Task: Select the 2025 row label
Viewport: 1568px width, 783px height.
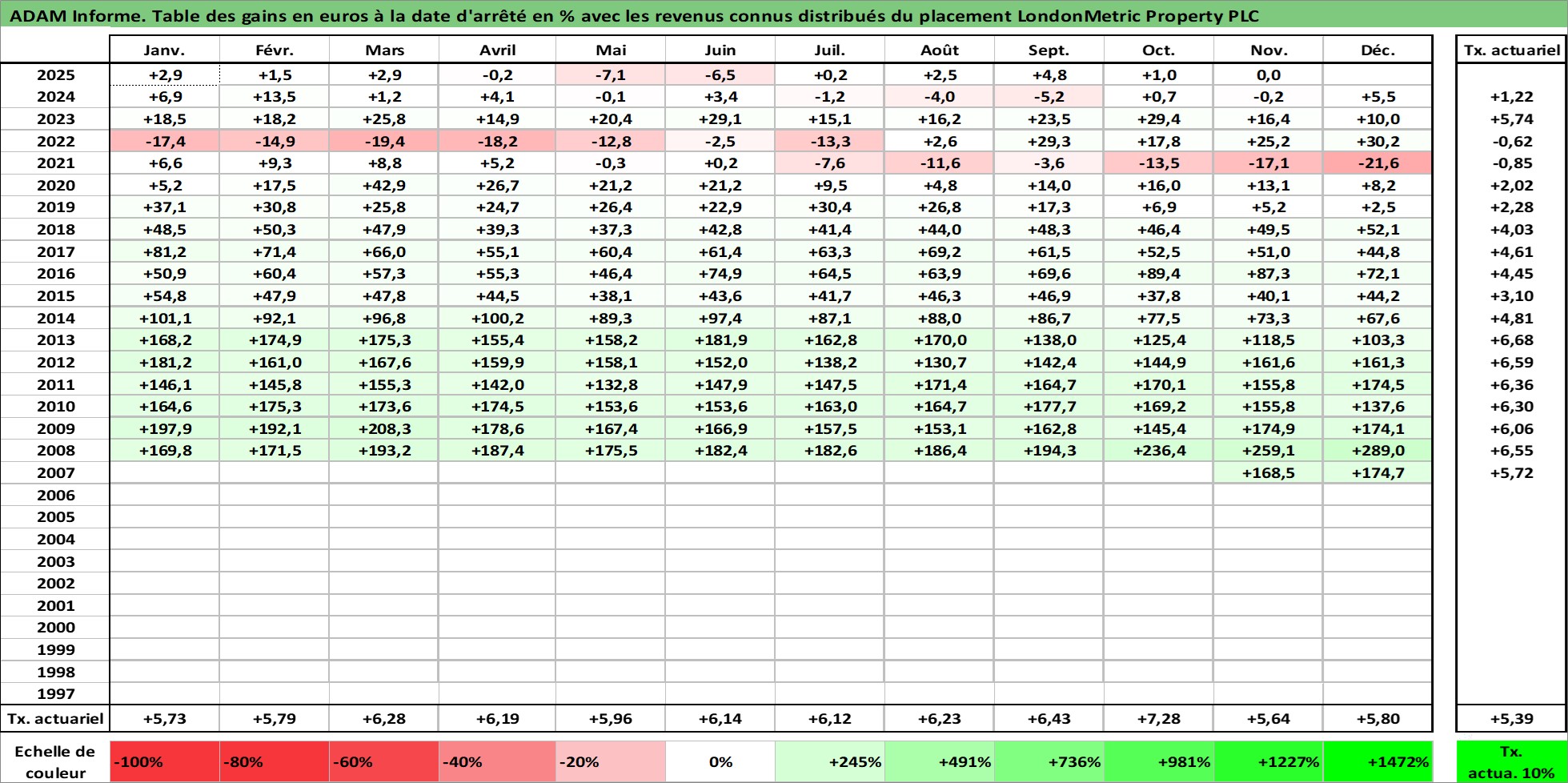Action: coord(55,74)
